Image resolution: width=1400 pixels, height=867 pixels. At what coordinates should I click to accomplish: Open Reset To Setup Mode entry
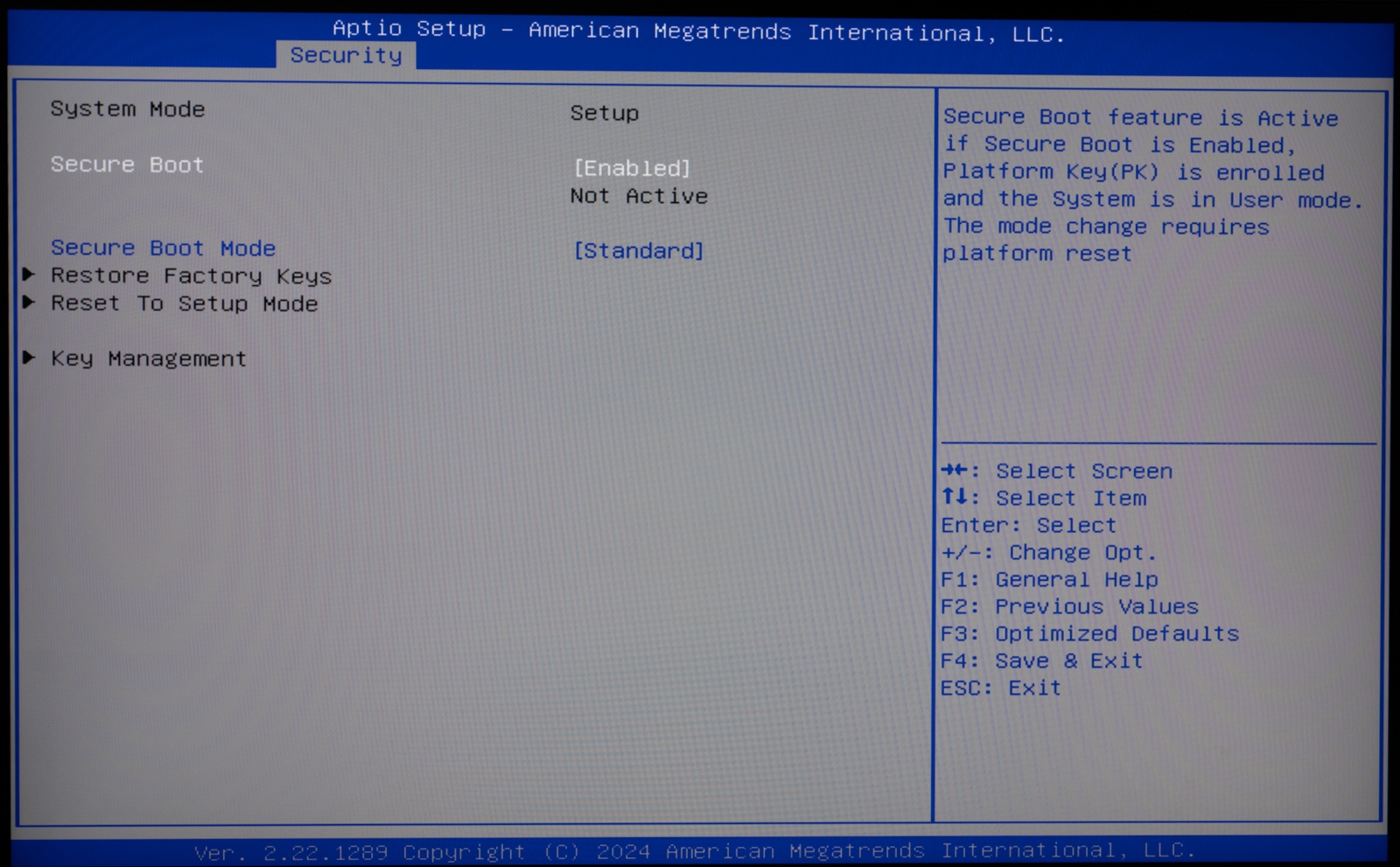coord(185,304)
